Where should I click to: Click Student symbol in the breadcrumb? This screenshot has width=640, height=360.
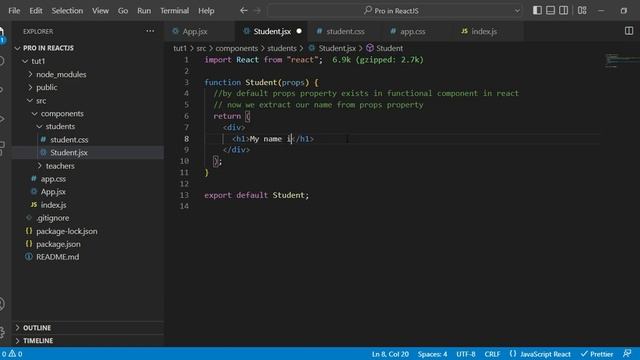[389, 48]
